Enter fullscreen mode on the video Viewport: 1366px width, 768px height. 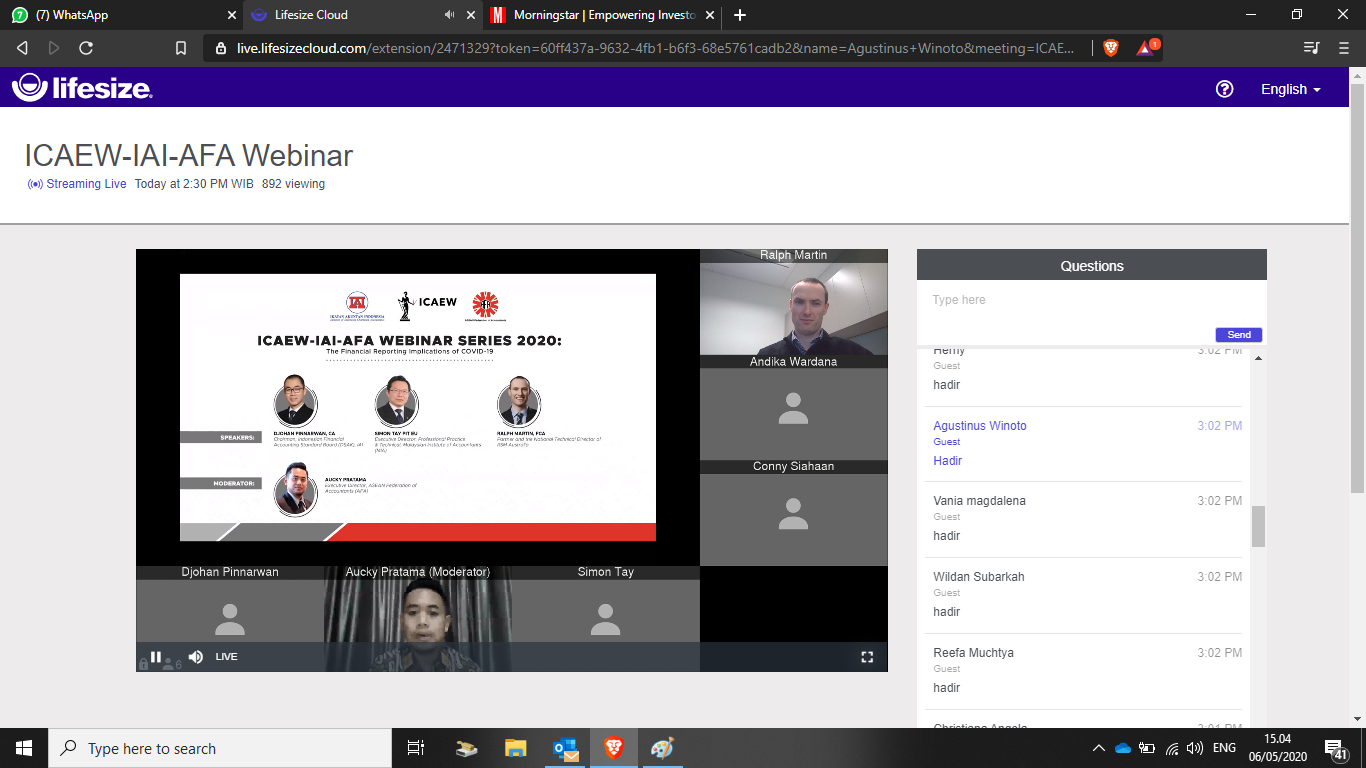[x=867, y=657]
